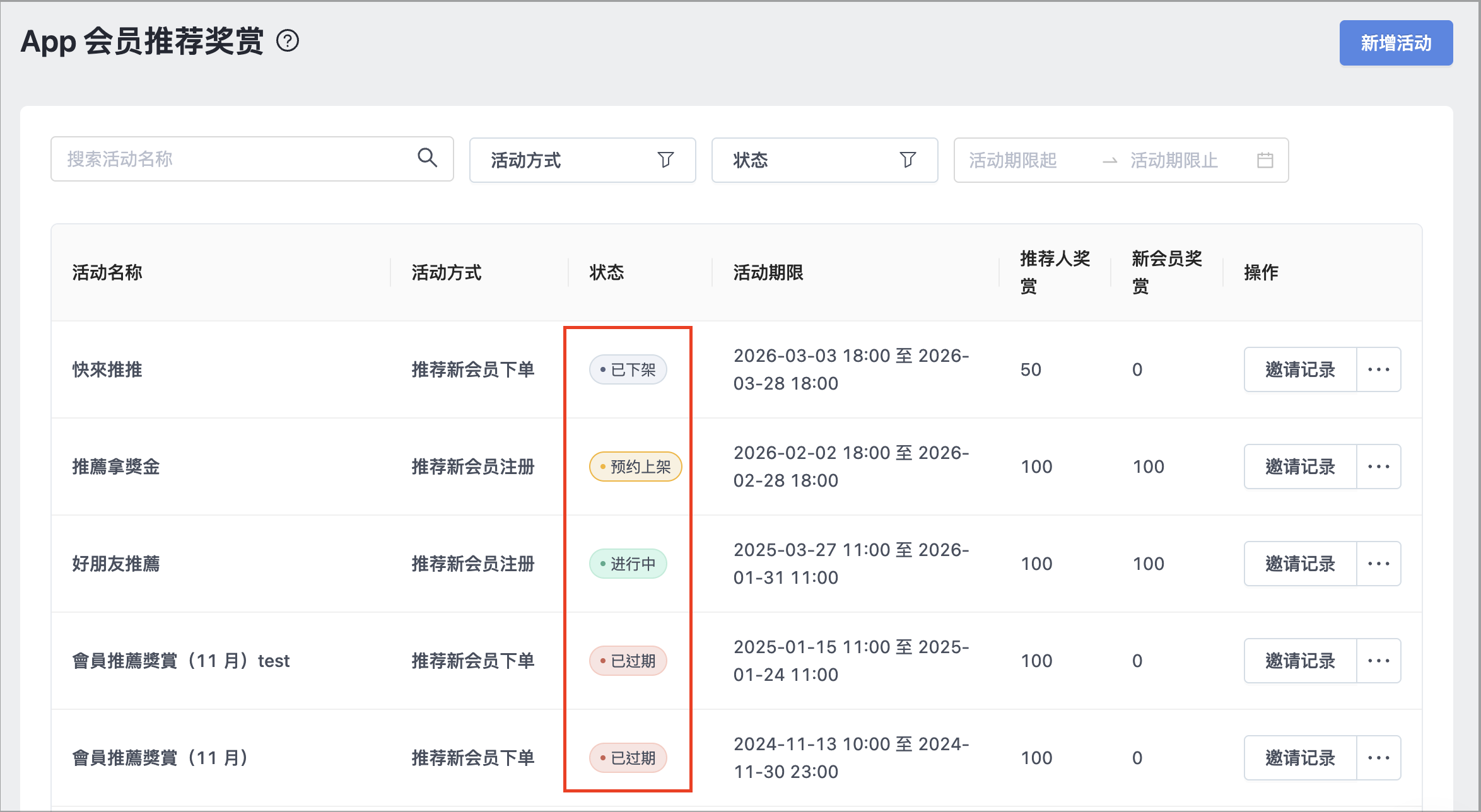Image resolution: width=1481 pixels, height=812 pixels.
Task: Open more options for 推薦拿獎金 row
Action: (1379, 467)
